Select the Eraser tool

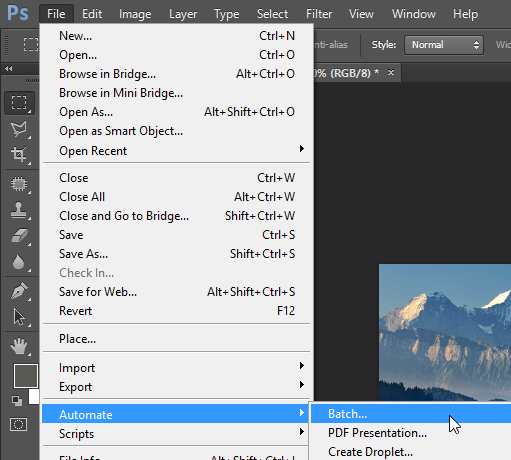click(x=19, y=236)
